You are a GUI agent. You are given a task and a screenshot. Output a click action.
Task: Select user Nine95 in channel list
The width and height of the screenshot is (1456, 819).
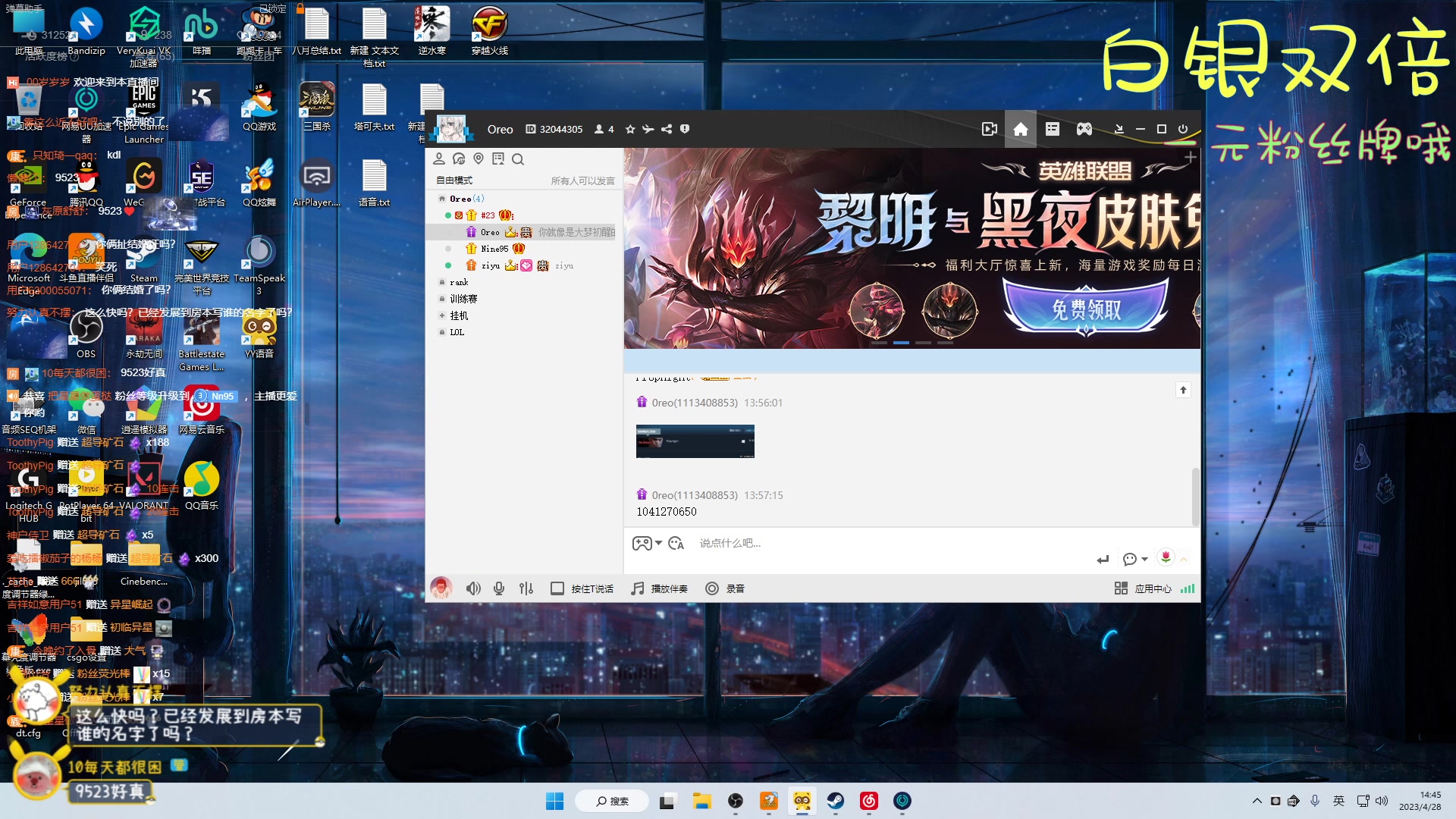[x=494, y=249]
